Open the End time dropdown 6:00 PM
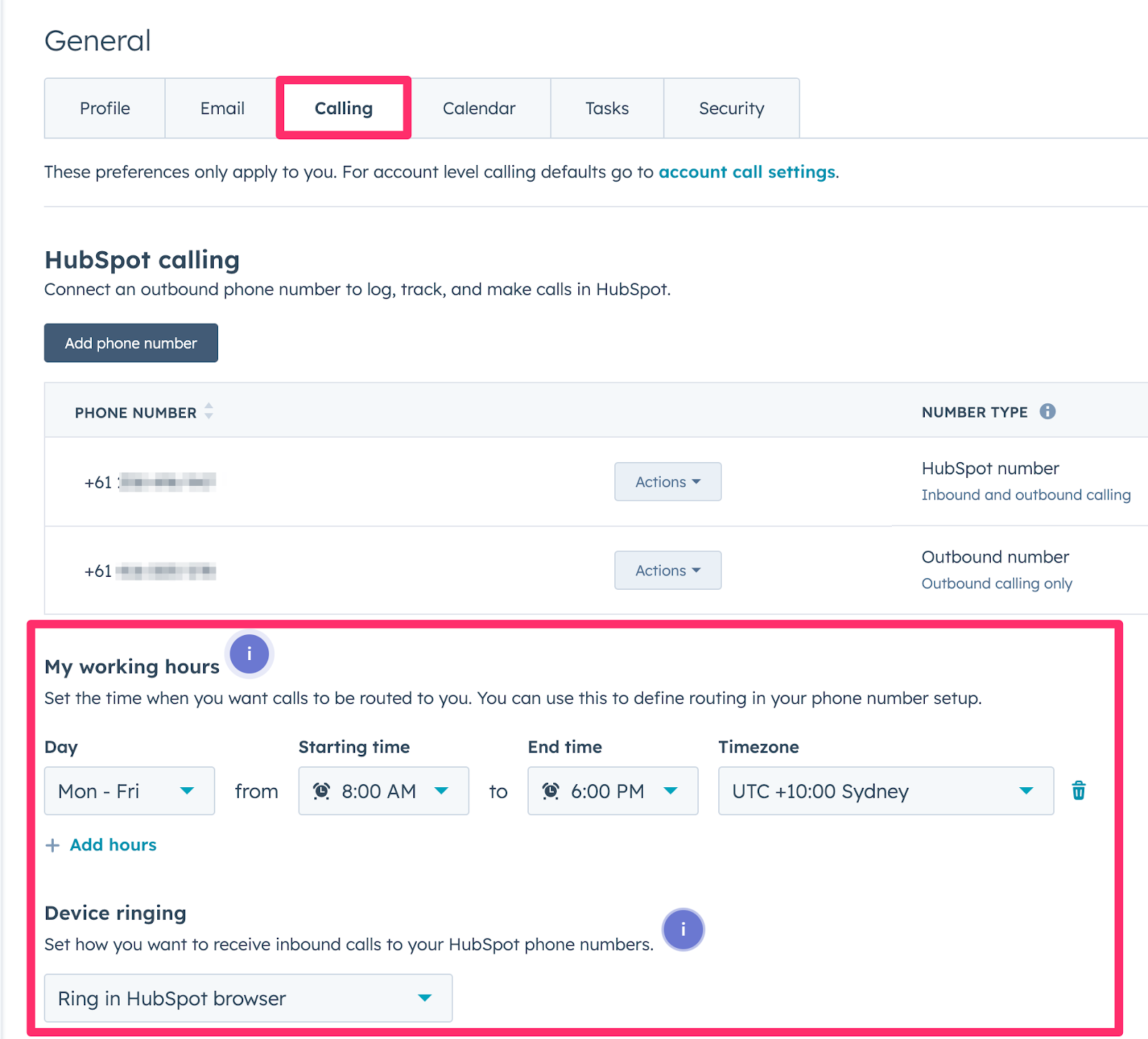 click(x=613, y=791)
